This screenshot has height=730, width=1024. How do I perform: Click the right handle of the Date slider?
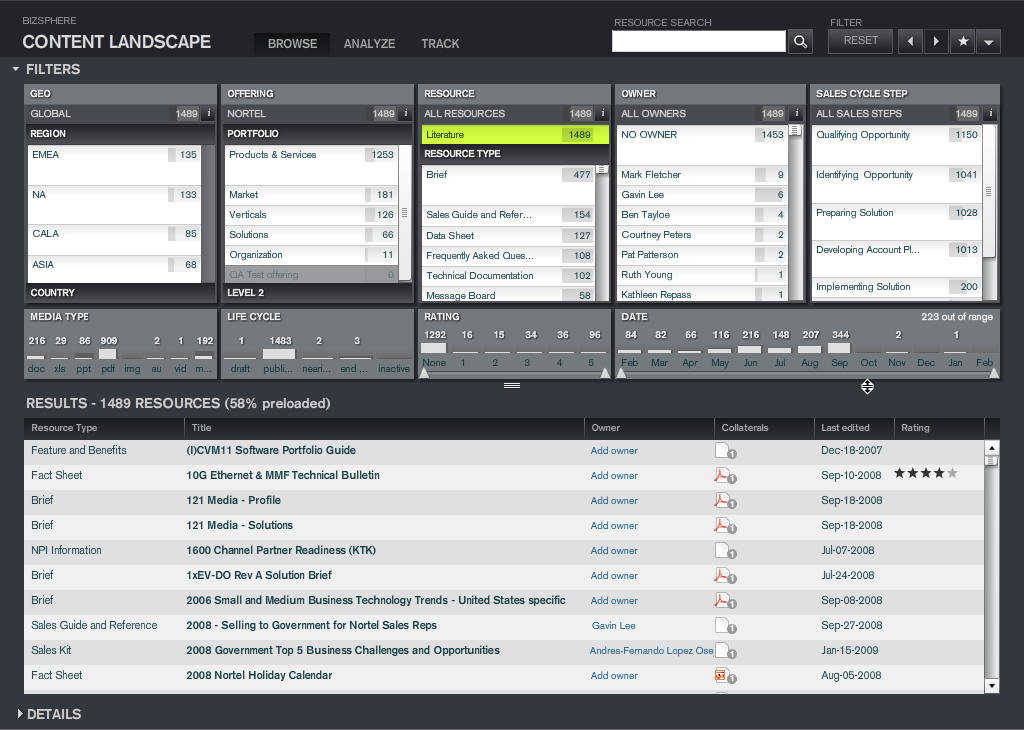click(x=994, y=373)
